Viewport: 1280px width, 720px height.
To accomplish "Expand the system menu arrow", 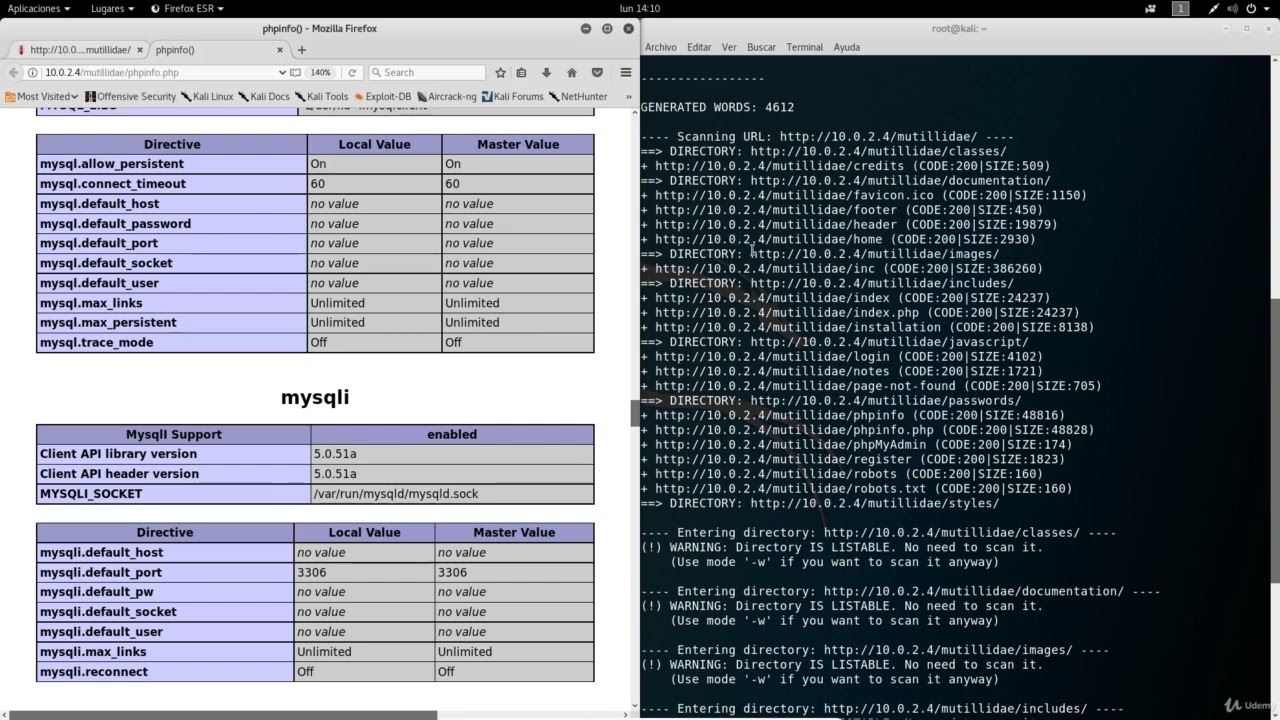I will coord(1268,8).
